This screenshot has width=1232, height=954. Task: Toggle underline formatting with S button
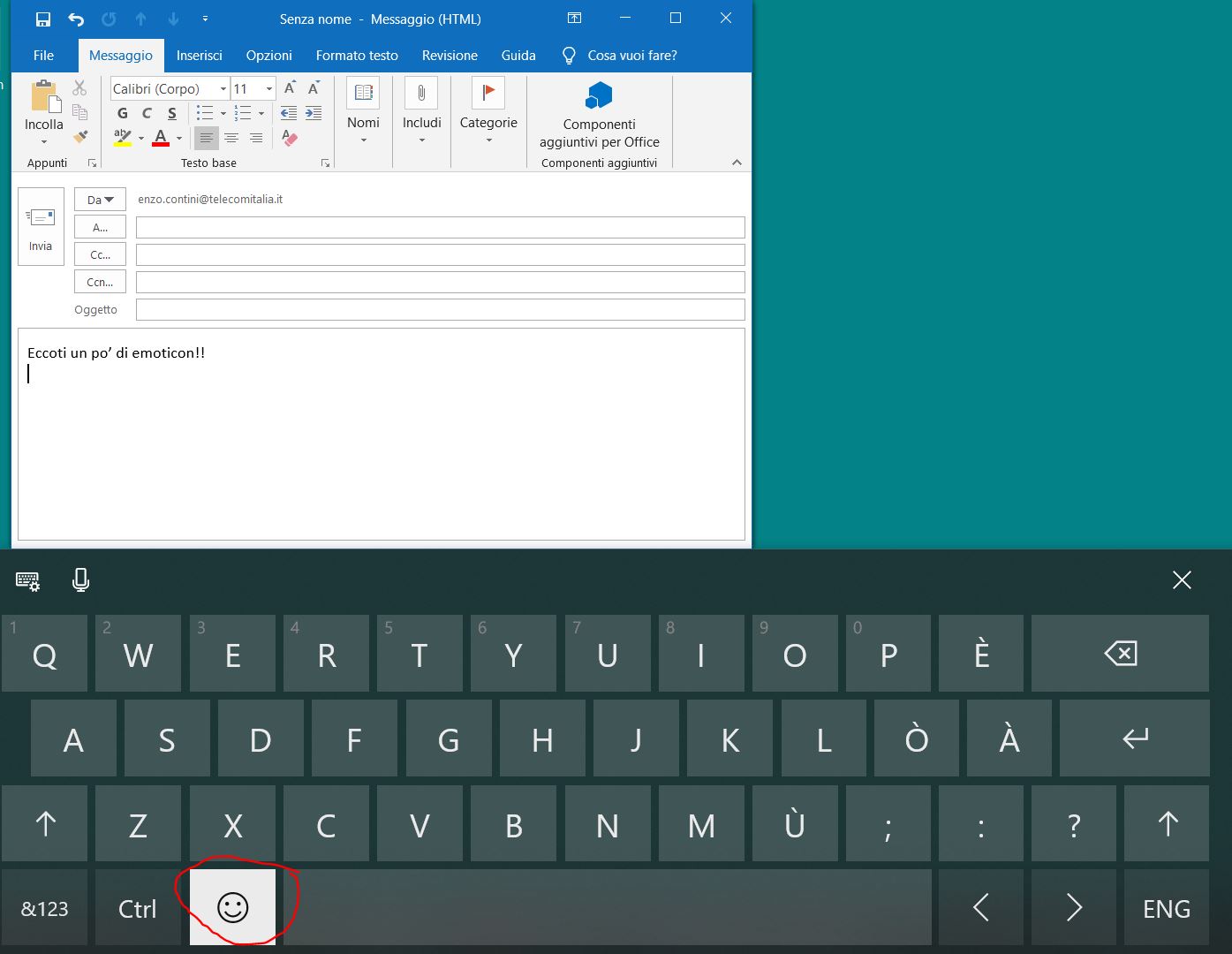[x=172, y=113]
